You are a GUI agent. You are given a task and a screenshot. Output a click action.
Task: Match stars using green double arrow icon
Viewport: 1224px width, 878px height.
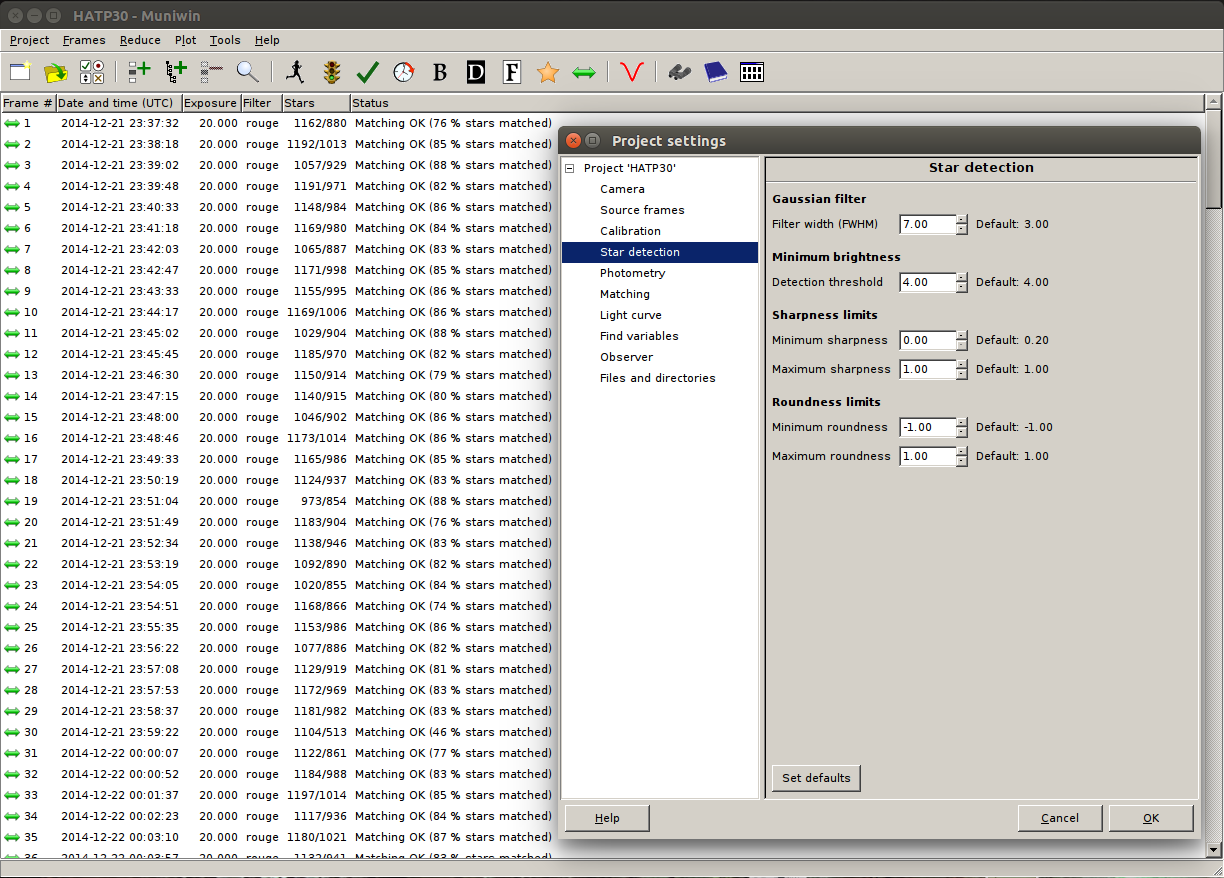[x=584, y=72]
